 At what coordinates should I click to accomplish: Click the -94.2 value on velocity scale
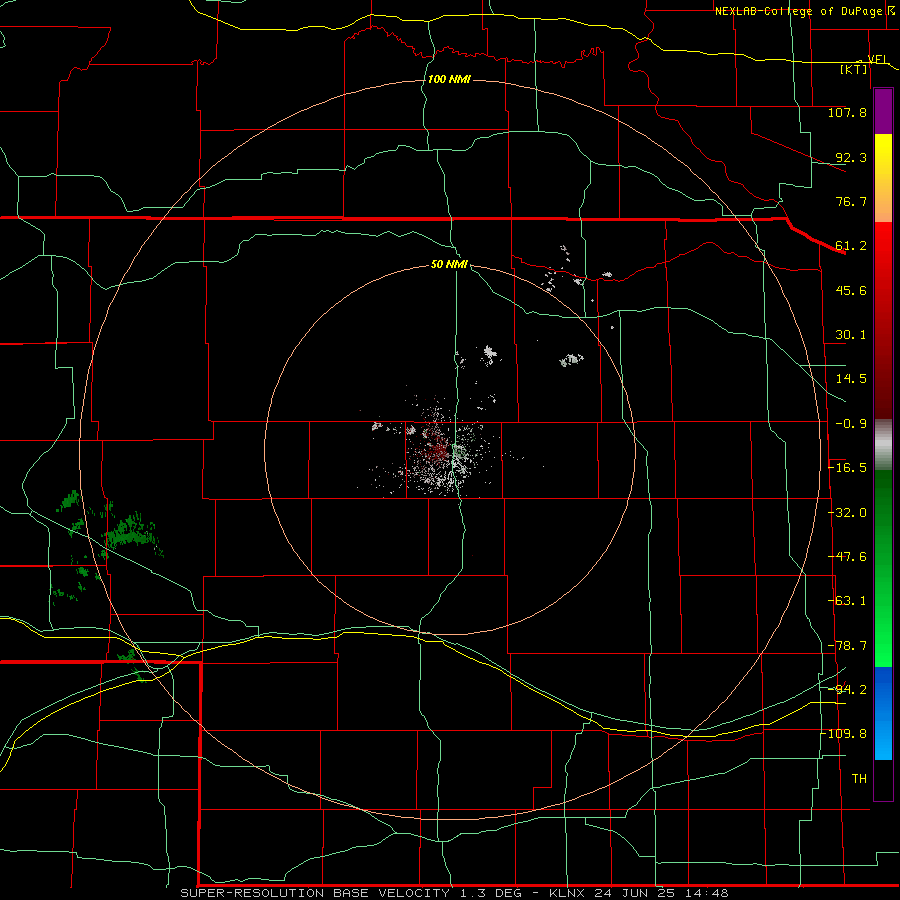848,689
